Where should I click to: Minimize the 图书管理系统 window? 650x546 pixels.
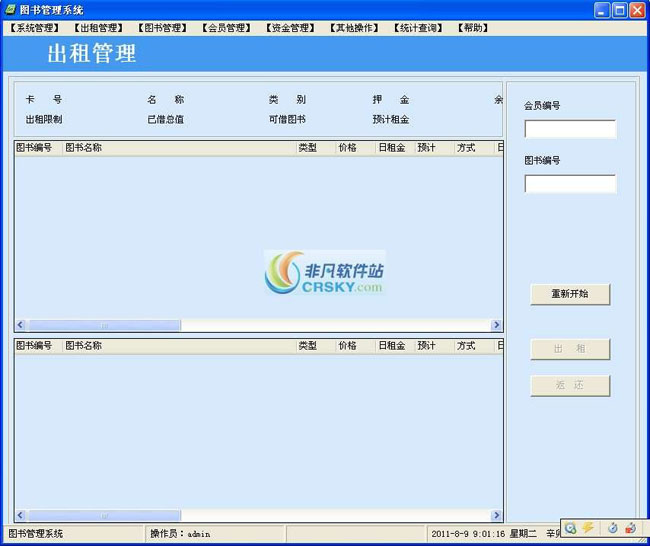click(x=602, y=10)
